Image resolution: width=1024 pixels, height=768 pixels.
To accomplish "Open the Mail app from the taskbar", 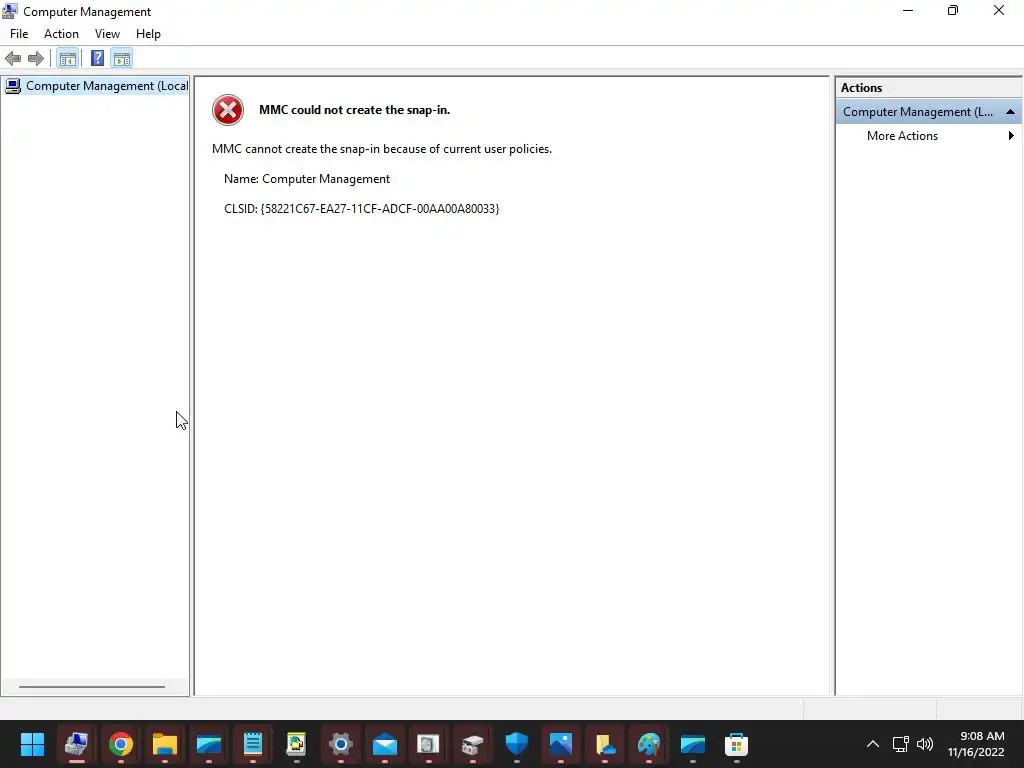I will 385,744.
